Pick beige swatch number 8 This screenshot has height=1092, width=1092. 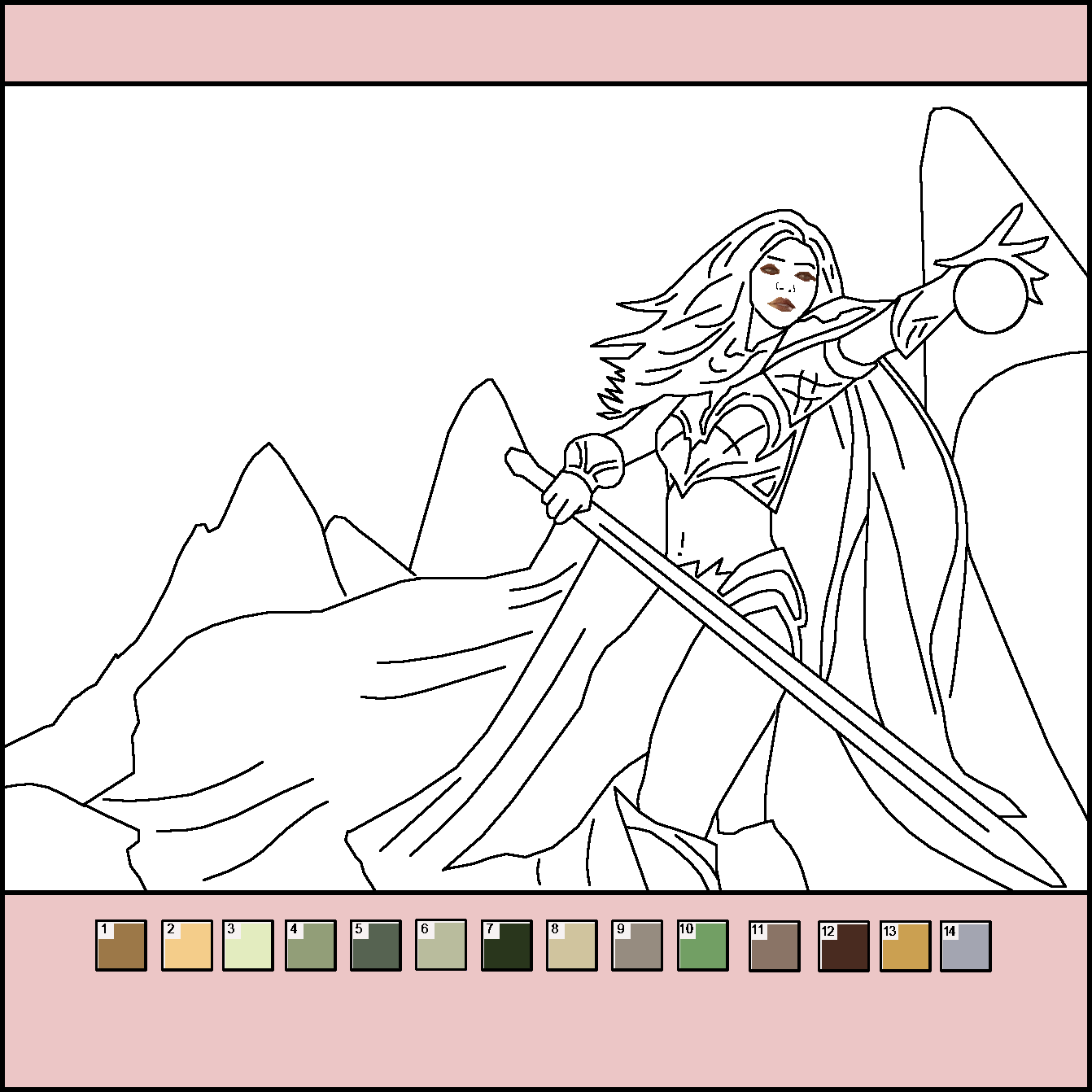pyautogui.click(x=572, y=946)
